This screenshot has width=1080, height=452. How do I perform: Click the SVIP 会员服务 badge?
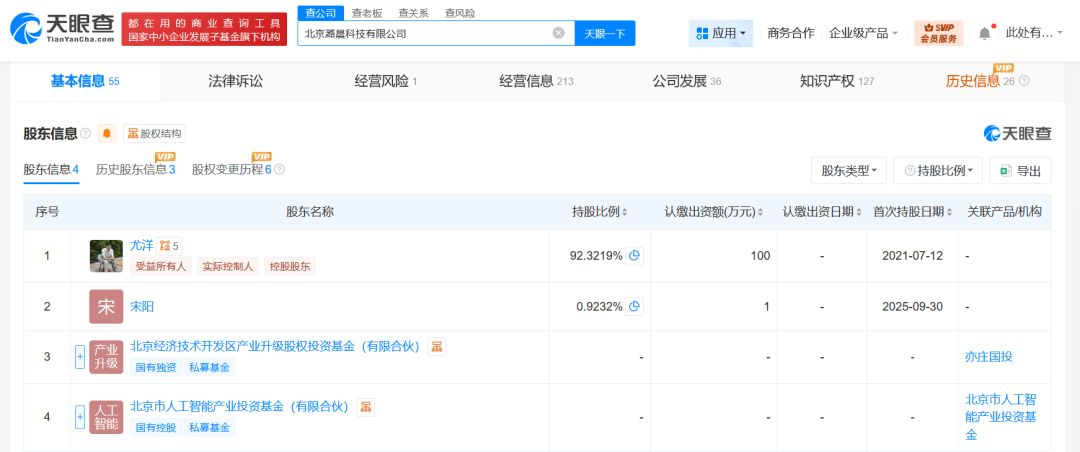click(x=938, y=33)
